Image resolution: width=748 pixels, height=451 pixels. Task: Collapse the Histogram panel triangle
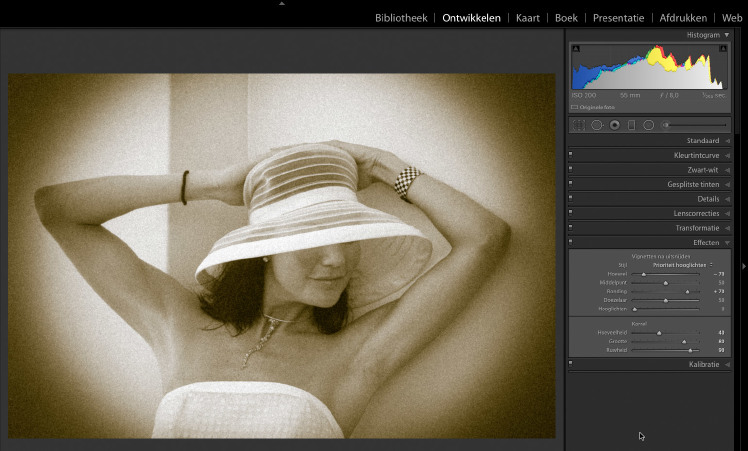(x=727, y=35)
